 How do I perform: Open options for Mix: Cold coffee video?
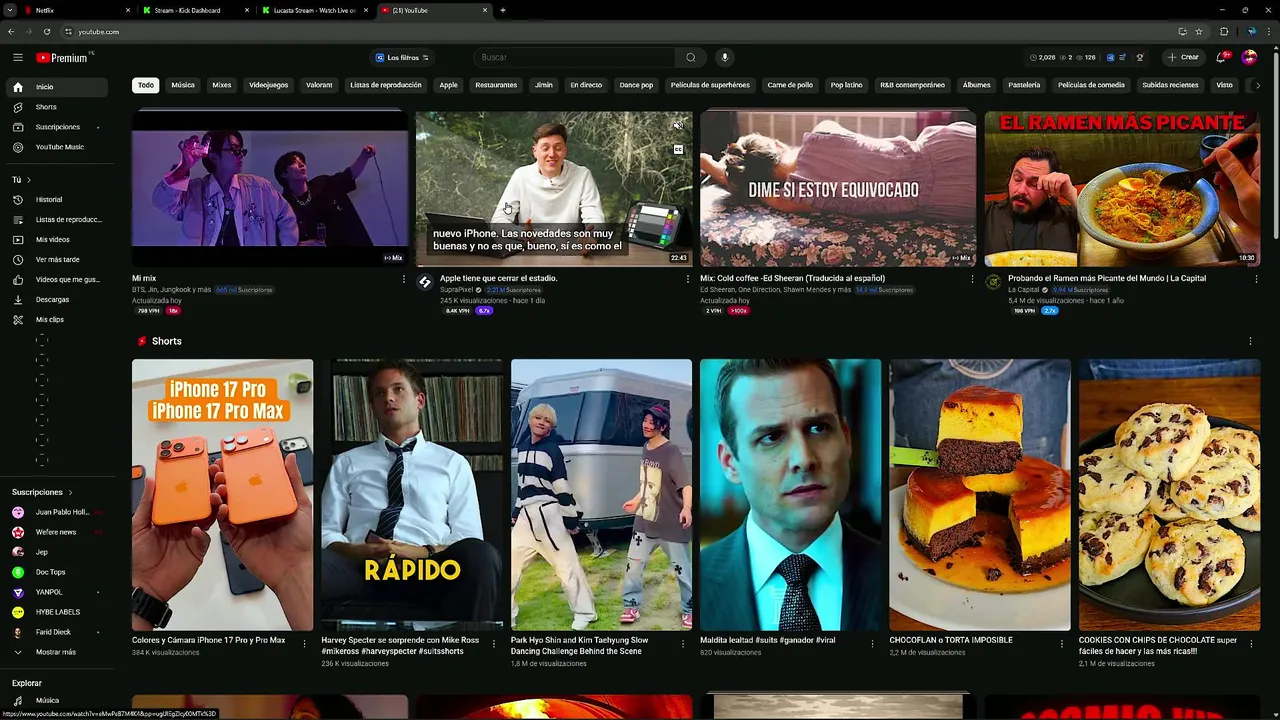pyautogui.click(x=972, y=279)
